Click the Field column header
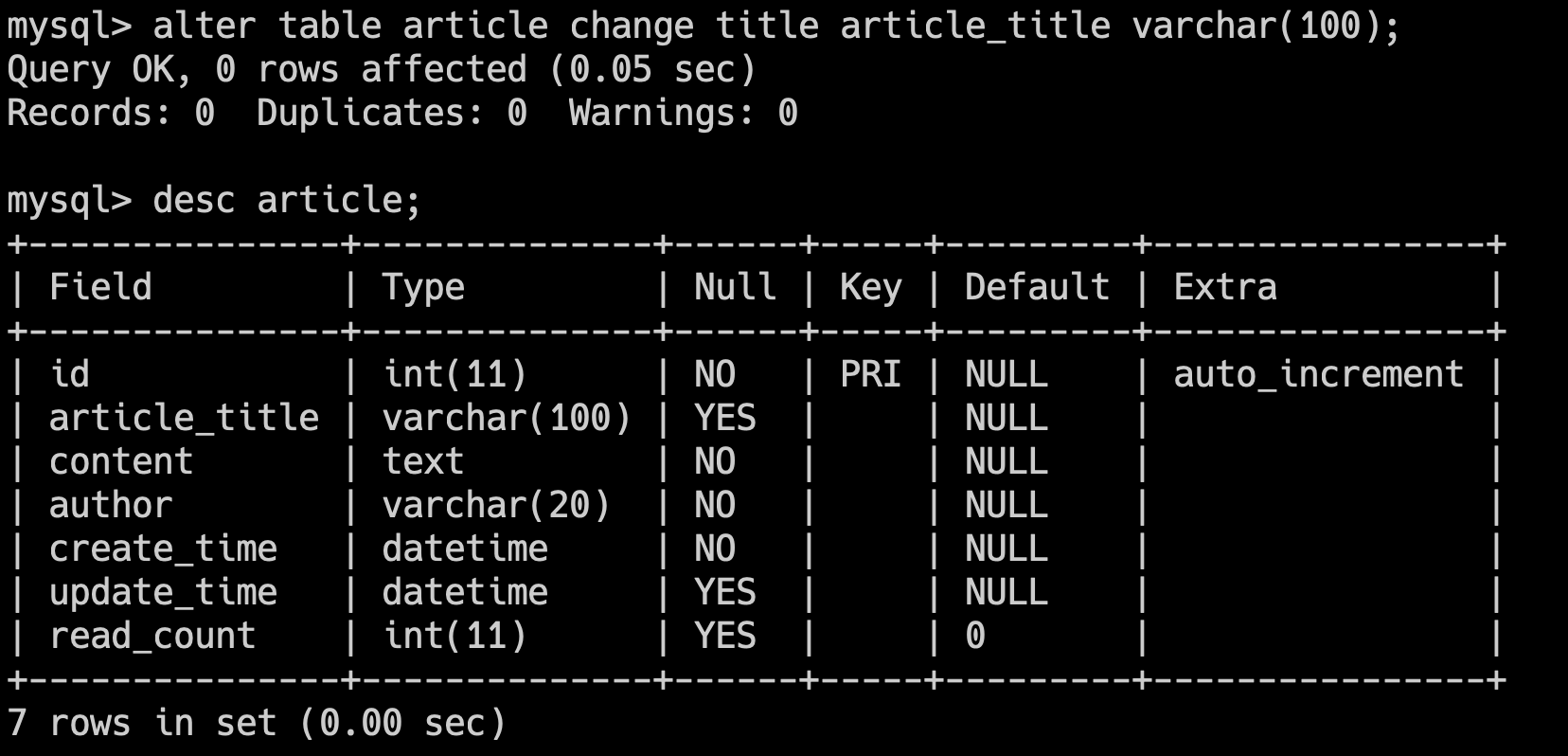1568x756 pixels. (100, 287)
